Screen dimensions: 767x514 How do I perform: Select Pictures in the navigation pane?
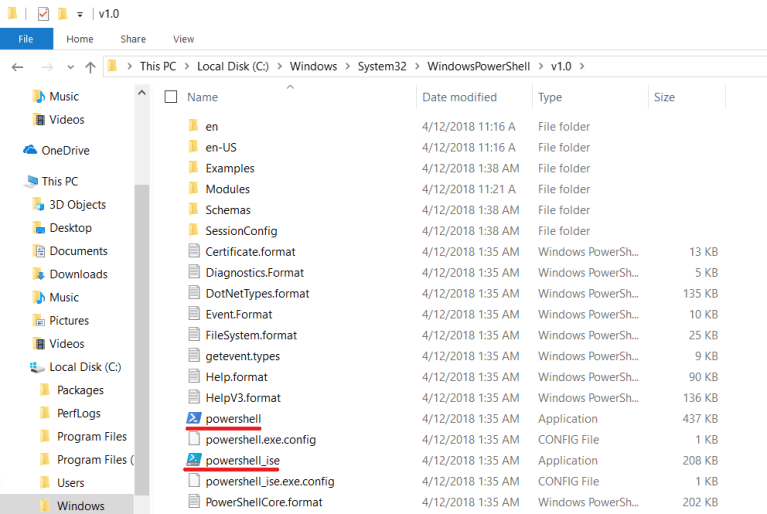tap(69, 320)
